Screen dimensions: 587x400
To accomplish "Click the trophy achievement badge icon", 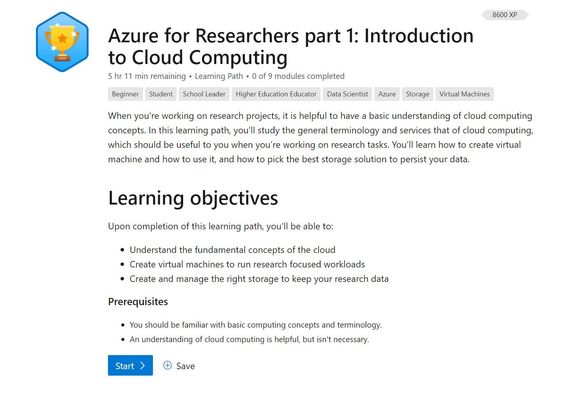I will 62,42.
